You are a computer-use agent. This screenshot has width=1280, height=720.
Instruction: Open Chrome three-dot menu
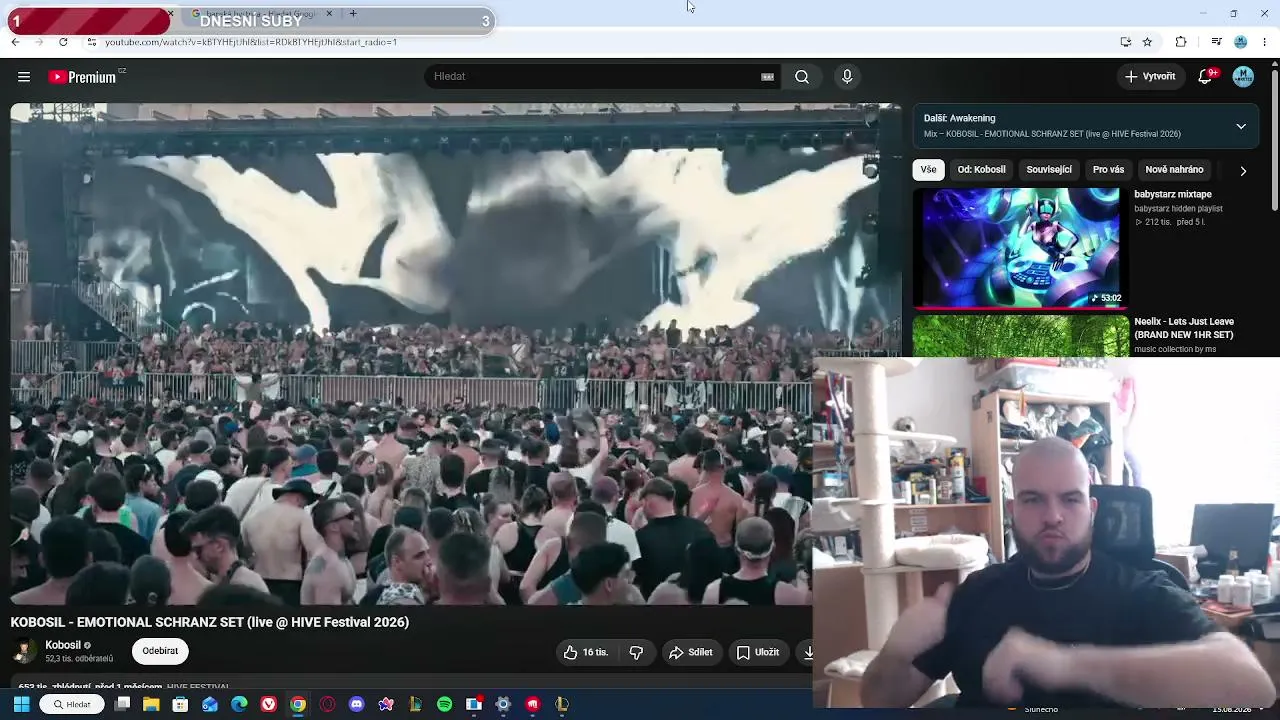[x=1265, y=42]
